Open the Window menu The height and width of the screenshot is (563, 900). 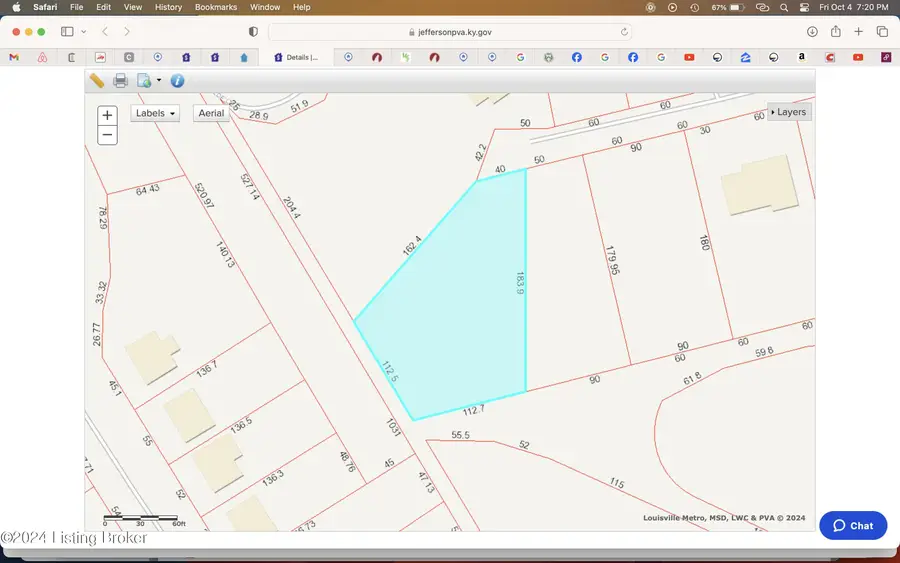point(265,7)
